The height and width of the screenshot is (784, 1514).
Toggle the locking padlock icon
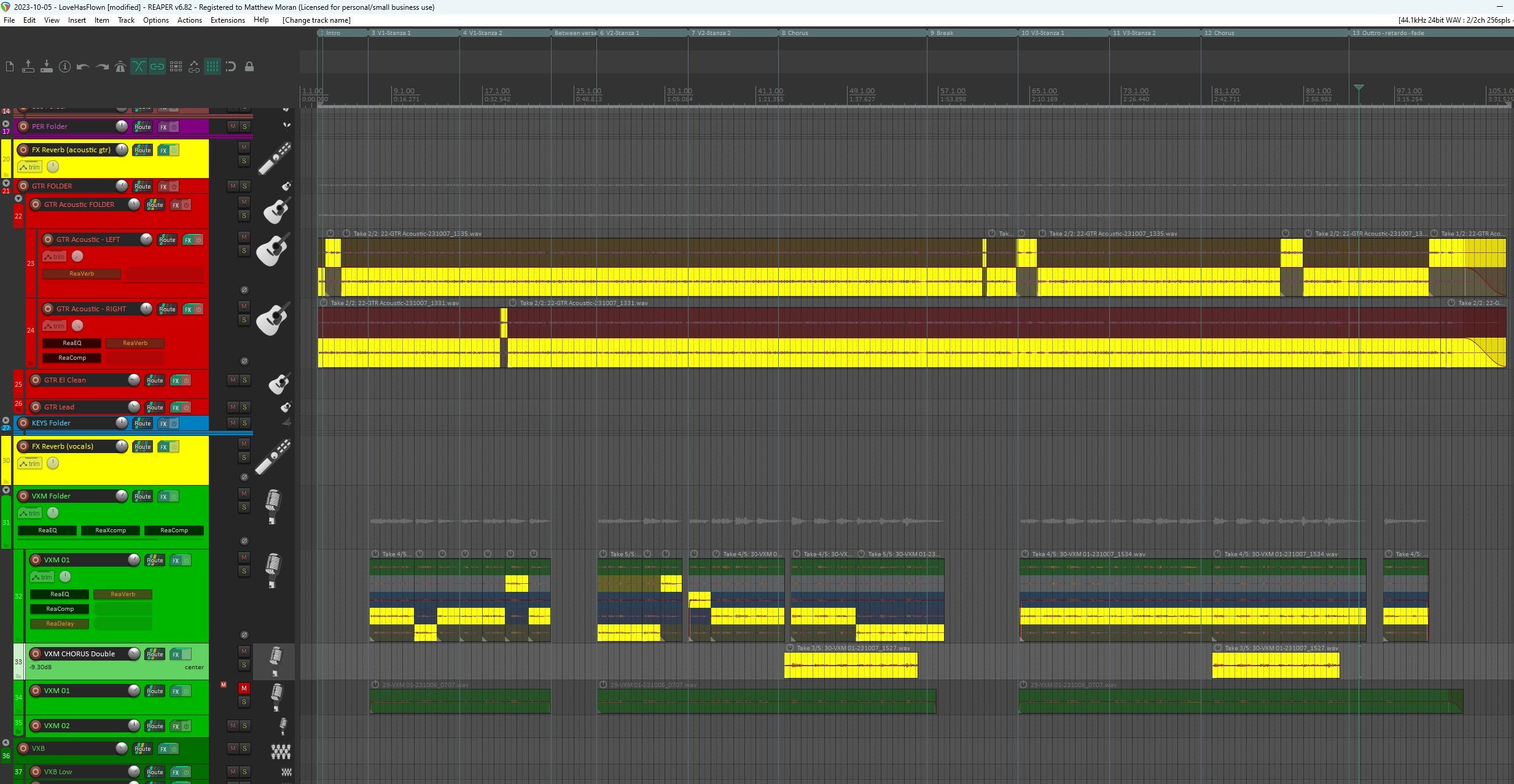tap(249, 66)
